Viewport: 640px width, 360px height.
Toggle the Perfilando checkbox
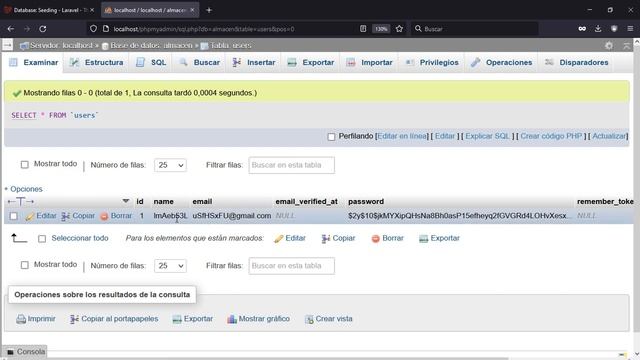coord(331,137)
